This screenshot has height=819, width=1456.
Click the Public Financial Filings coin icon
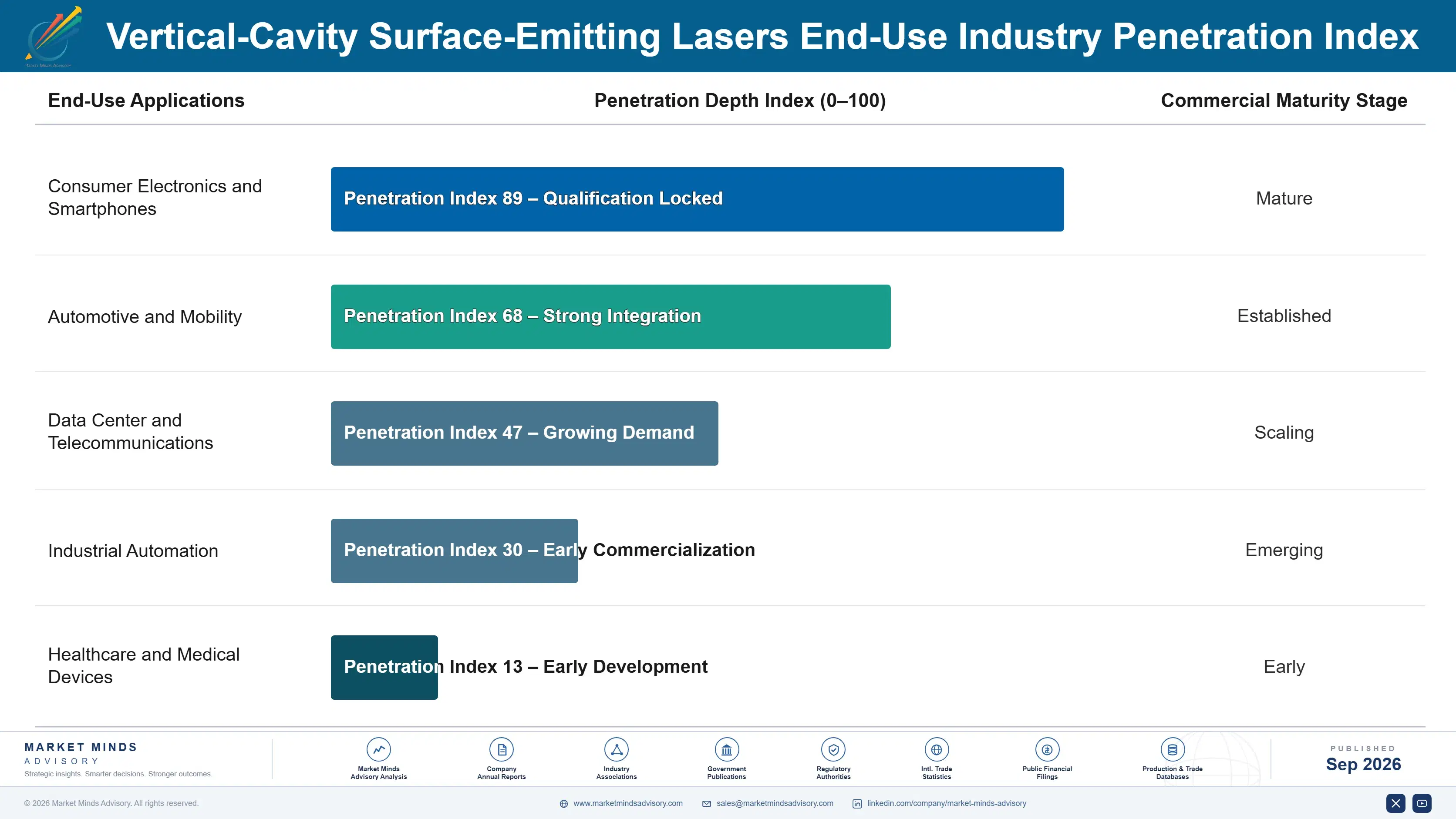[x=1047, y=749]
